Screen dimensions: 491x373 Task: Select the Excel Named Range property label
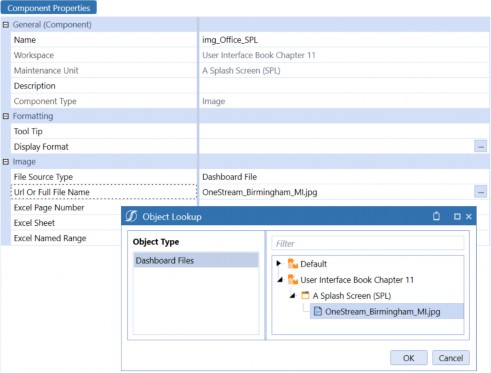point(50,238)
